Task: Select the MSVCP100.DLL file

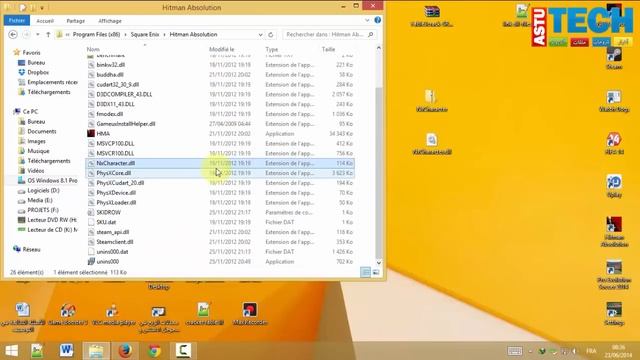Action: [115, 144]
